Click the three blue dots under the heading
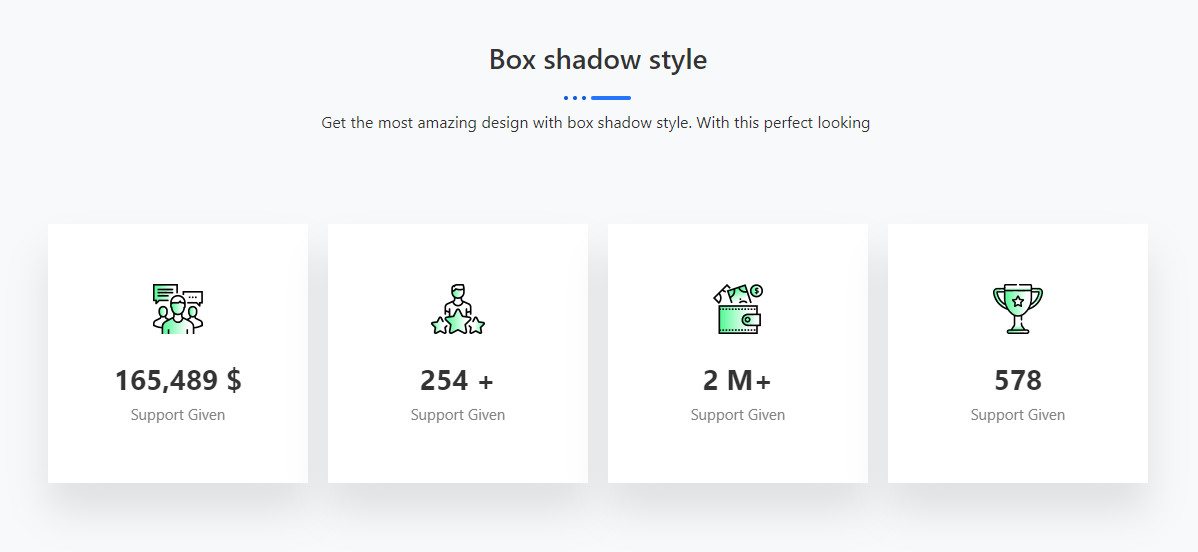This screenshot has width=1198, height=552. click(x=574, y=98)
